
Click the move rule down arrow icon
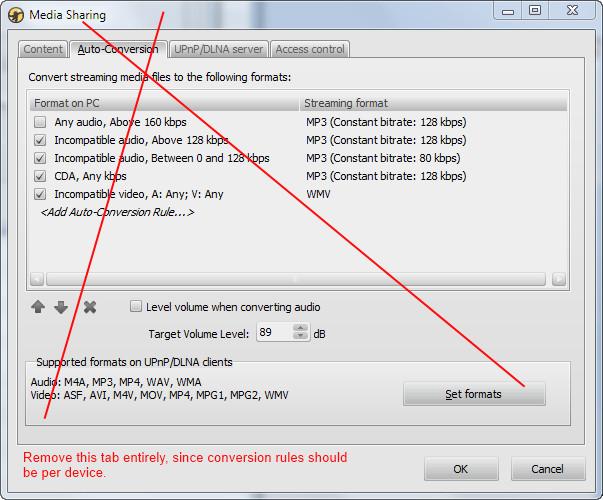coord(61,307)
